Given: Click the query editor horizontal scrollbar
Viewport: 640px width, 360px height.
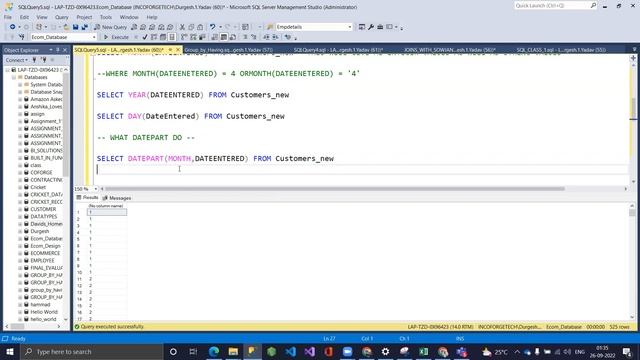Looking at the screenshot, I should pos(335,189).
